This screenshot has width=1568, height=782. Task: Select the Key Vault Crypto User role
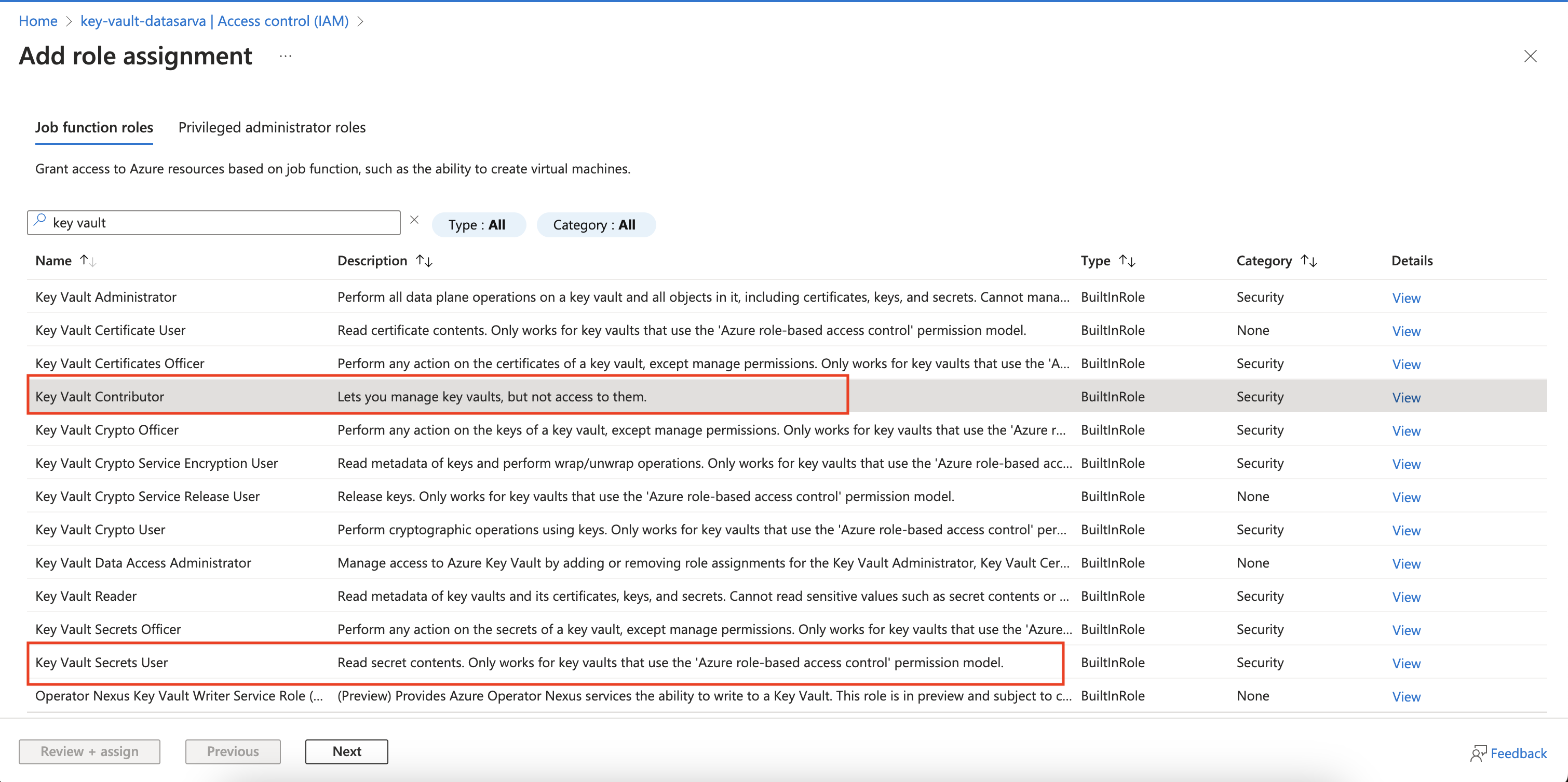pos(787,529)
